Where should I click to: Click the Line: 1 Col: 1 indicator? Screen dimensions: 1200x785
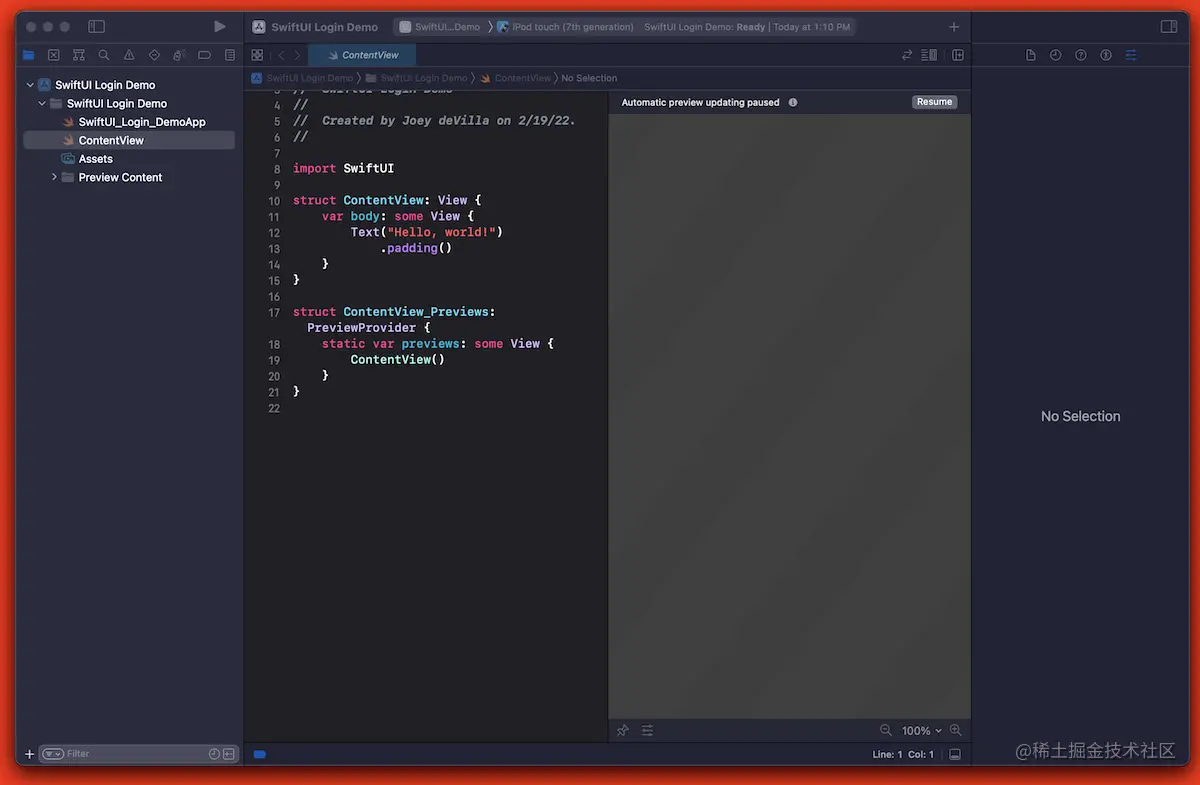pyautogui.click(x=903, y=754)
